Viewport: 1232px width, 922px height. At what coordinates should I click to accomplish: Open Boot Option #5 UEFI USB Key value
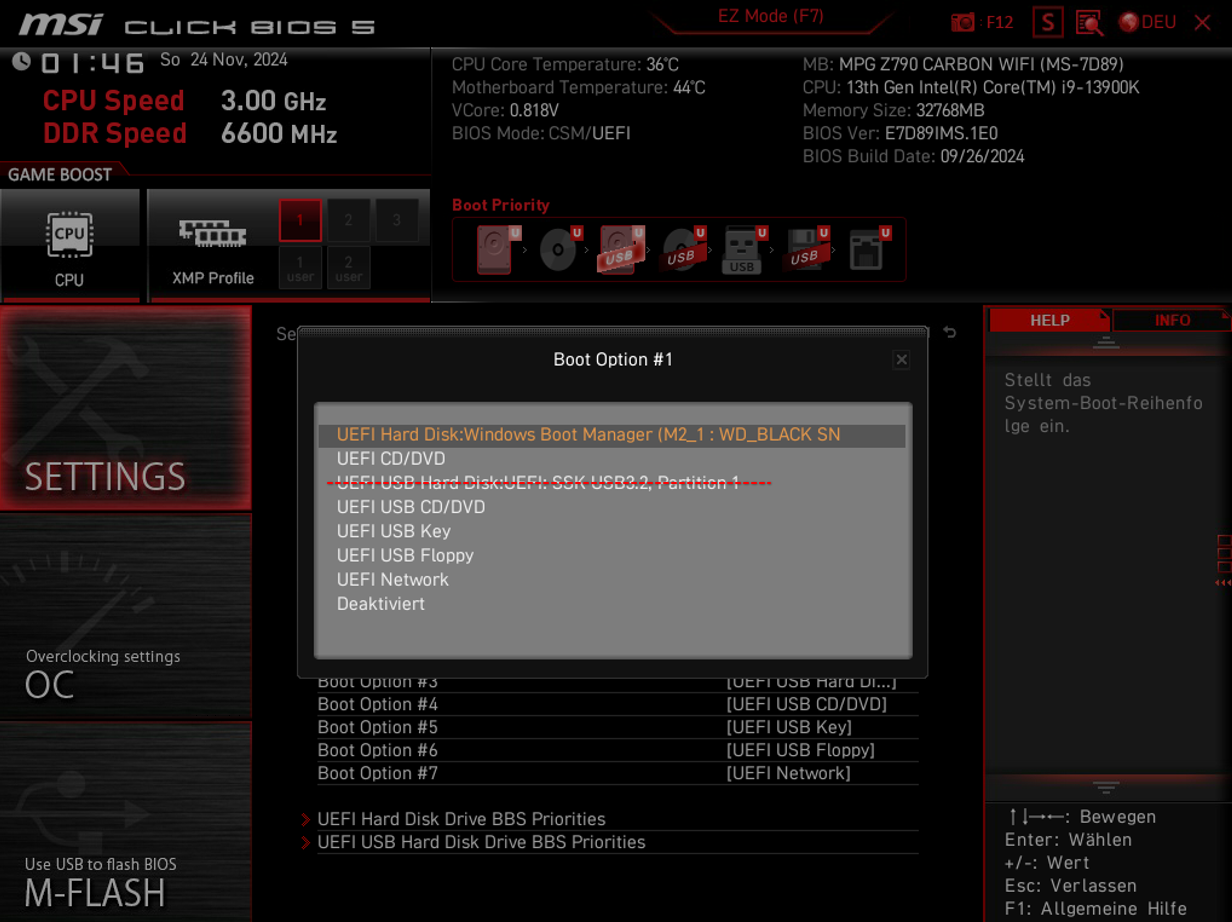point(789,727)
